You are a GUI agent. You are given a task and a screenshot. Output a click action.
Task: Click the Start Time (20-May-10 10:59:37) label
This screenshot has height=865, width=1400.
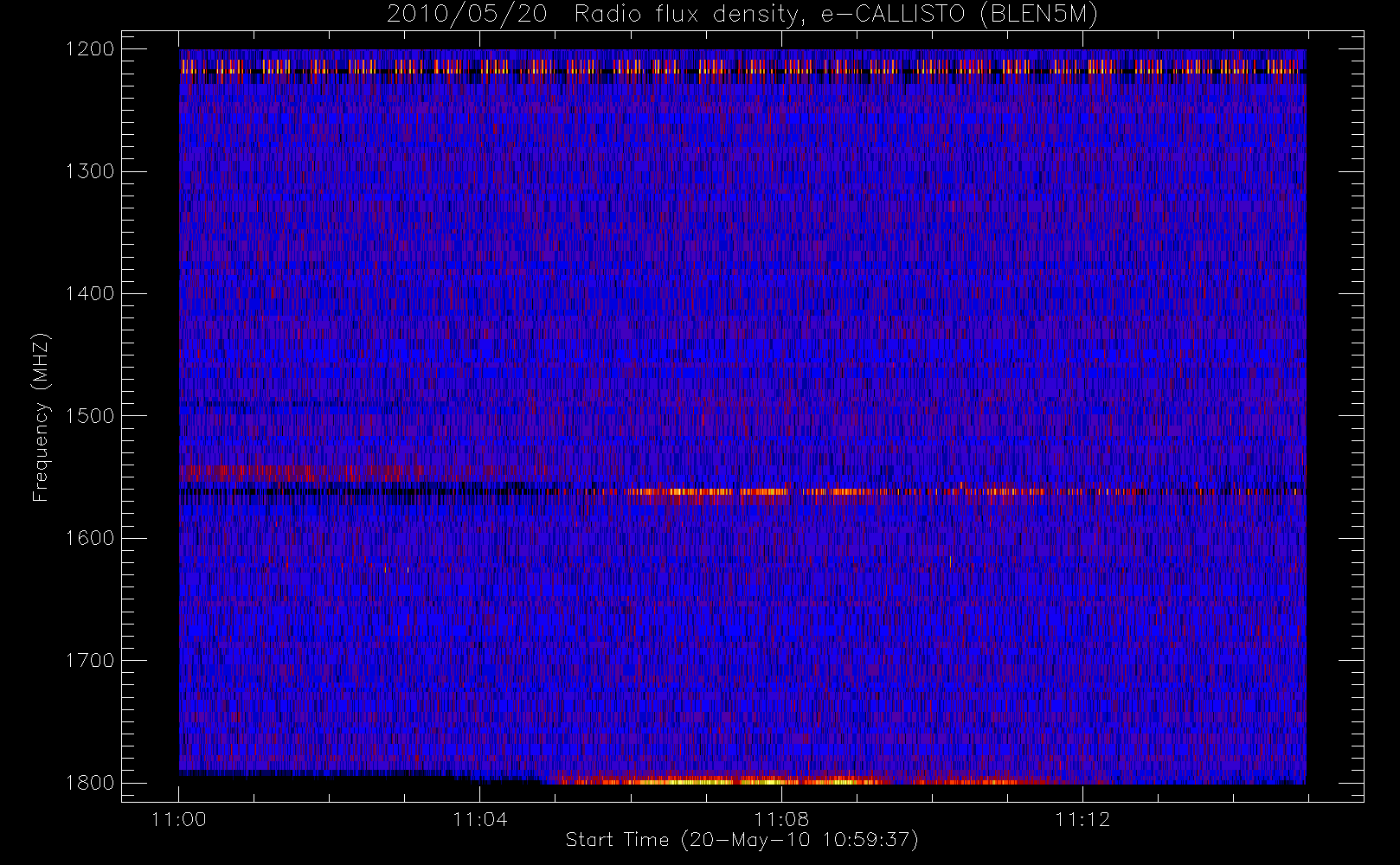pyautogui.click(x=742, y=840)
